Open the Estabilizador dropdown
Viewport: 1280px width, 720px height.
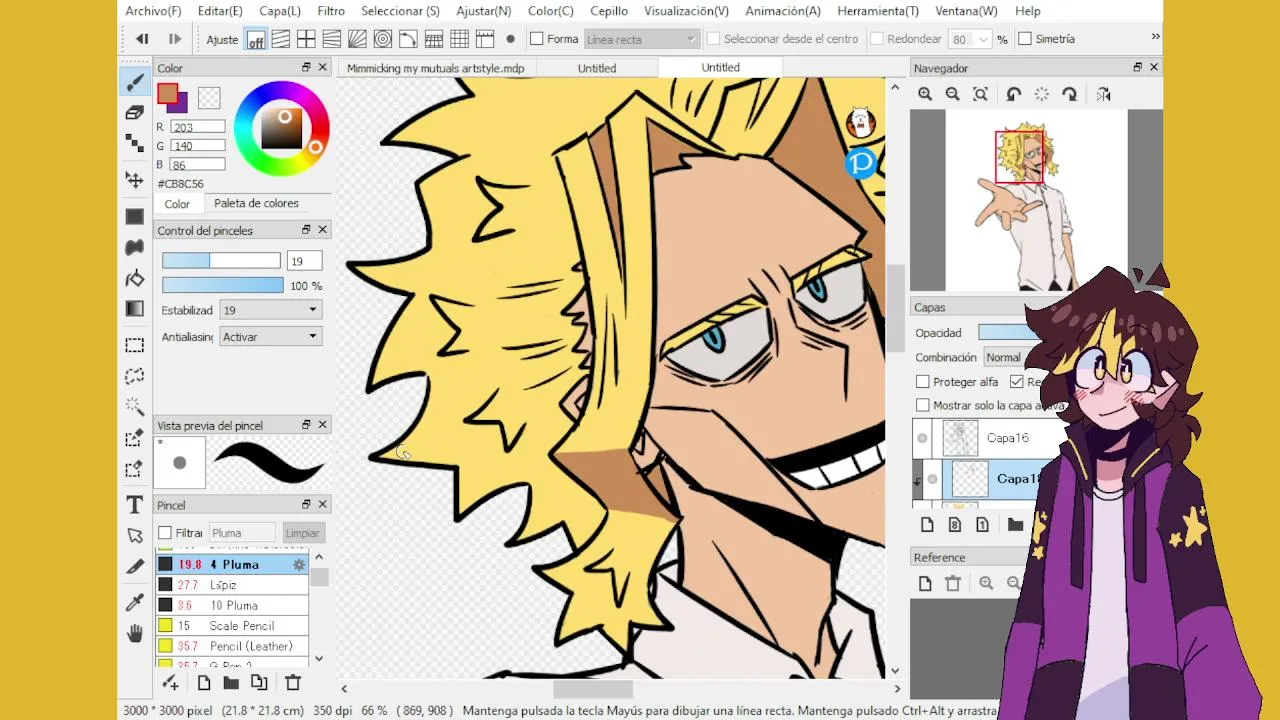point(270,310)
